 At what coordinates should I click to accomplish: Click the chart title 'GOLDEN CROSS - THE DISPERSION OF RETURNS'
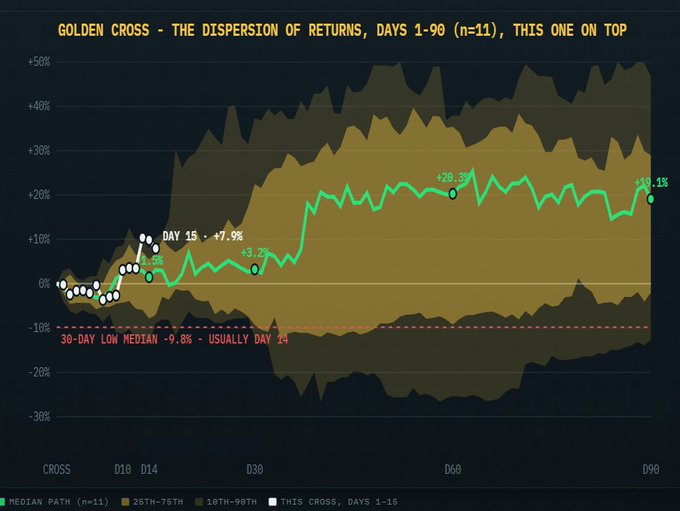pos(212,30)
